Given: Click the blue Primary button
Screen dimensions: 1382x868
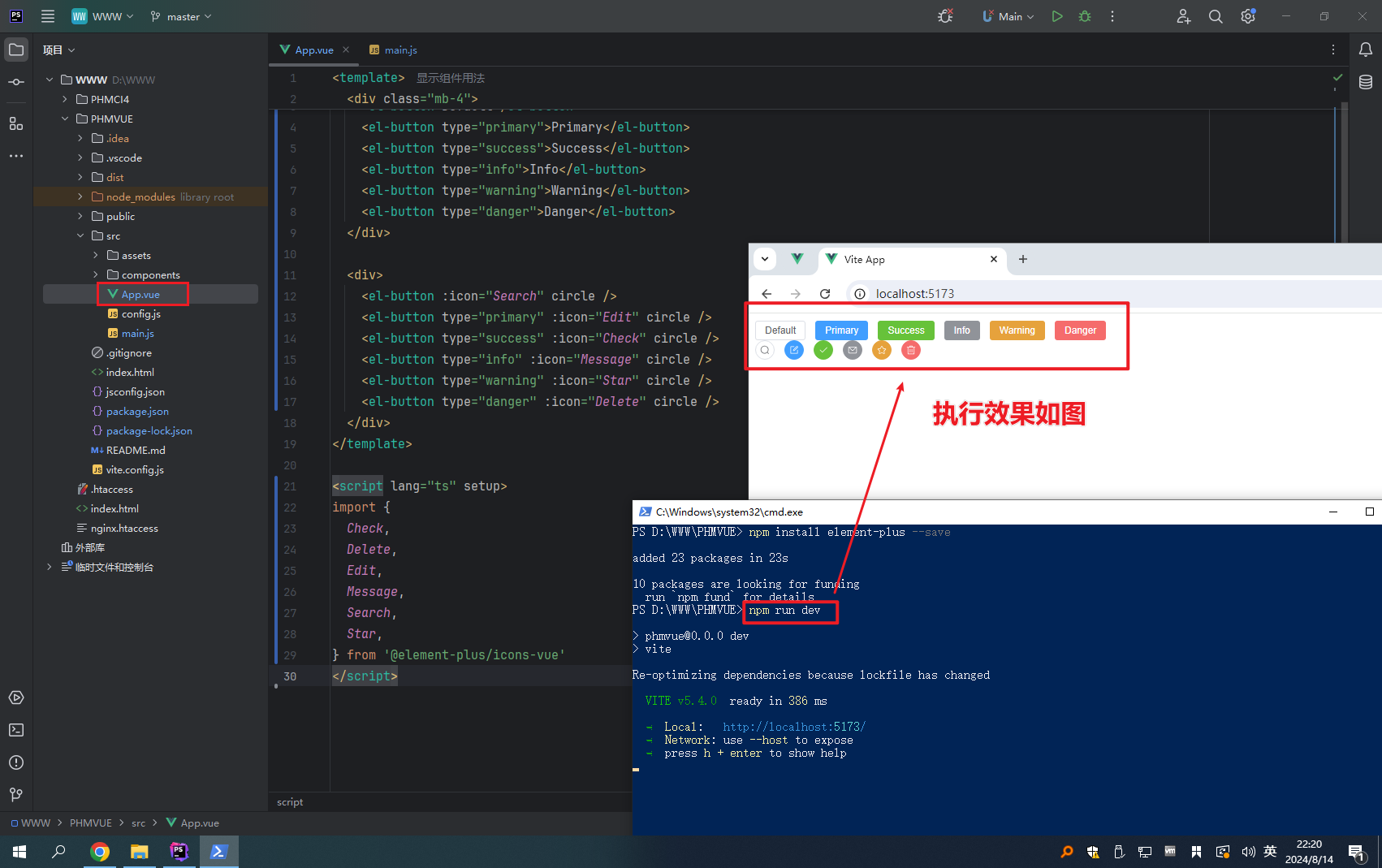Looking at the screenshot, I should point(841,330).
